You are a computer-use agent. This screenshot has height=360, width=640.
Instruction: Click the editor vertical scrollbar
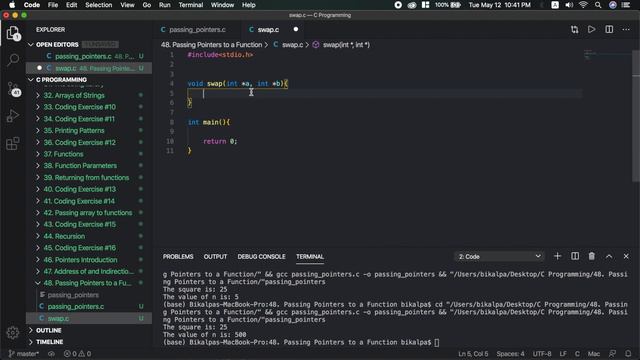click(x=636, y=116)
